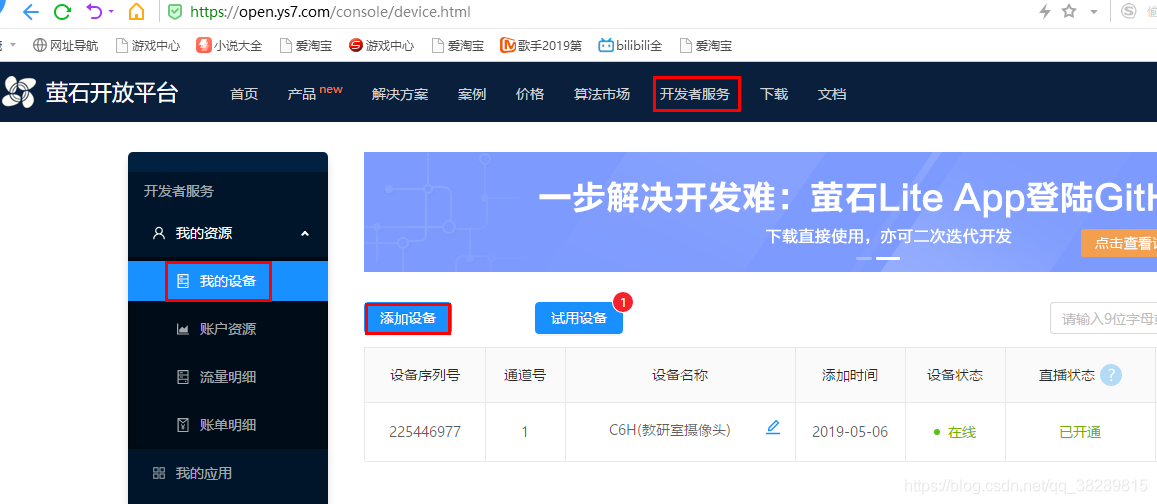Click the 流量明细 list icon
Viewport: 1157px width, 504px height.
pyautogui.click(x=183, y=377)
